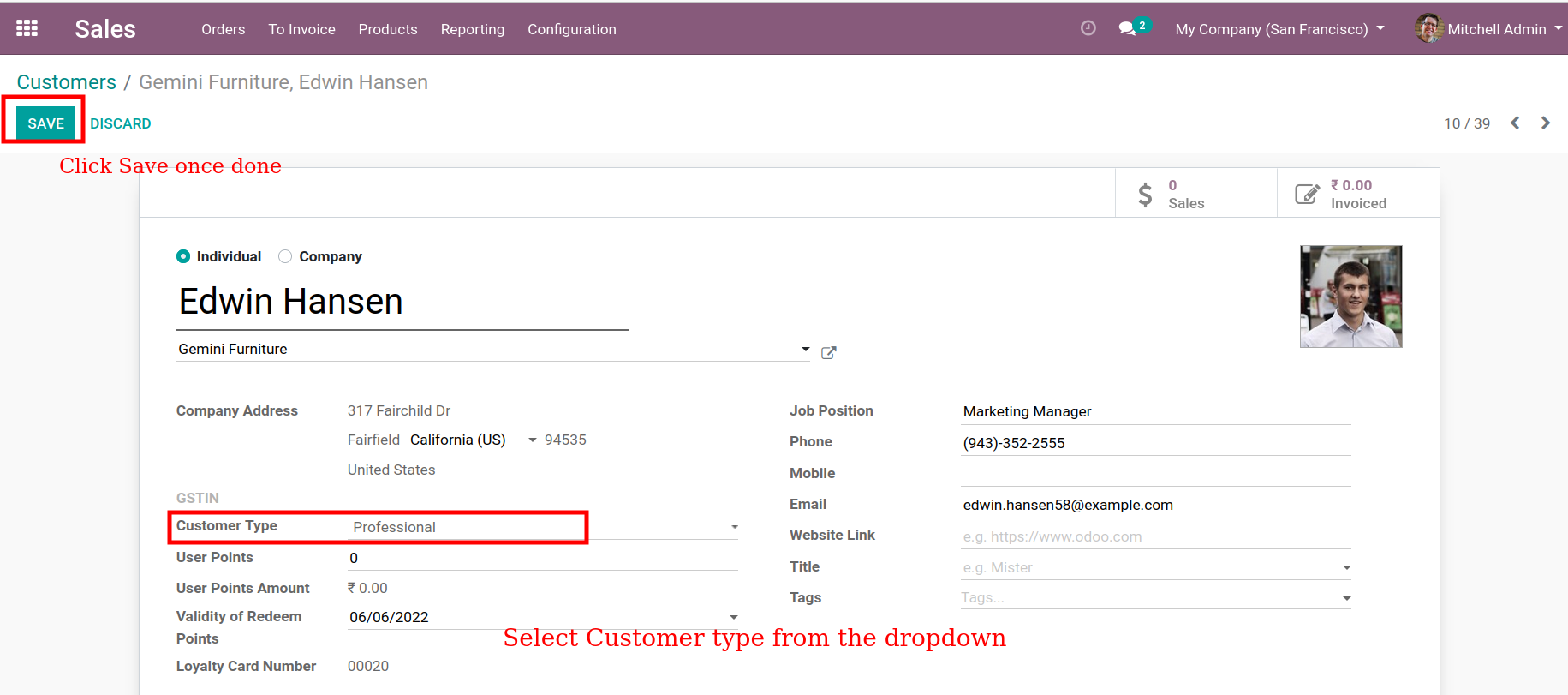
Task: Open the Tags dropdown
Action: tap(1346, 598)
